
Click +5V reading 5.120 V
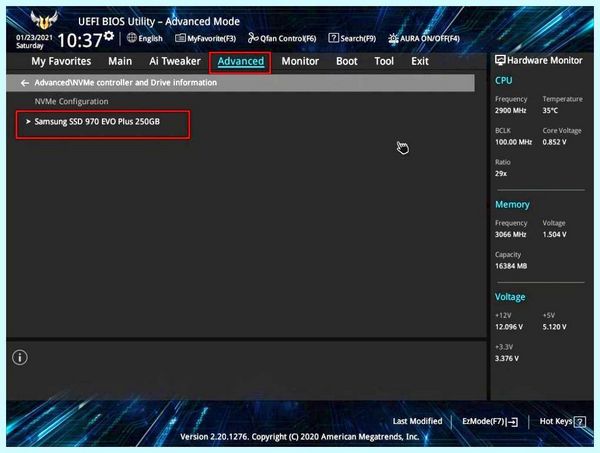point(554,327)
